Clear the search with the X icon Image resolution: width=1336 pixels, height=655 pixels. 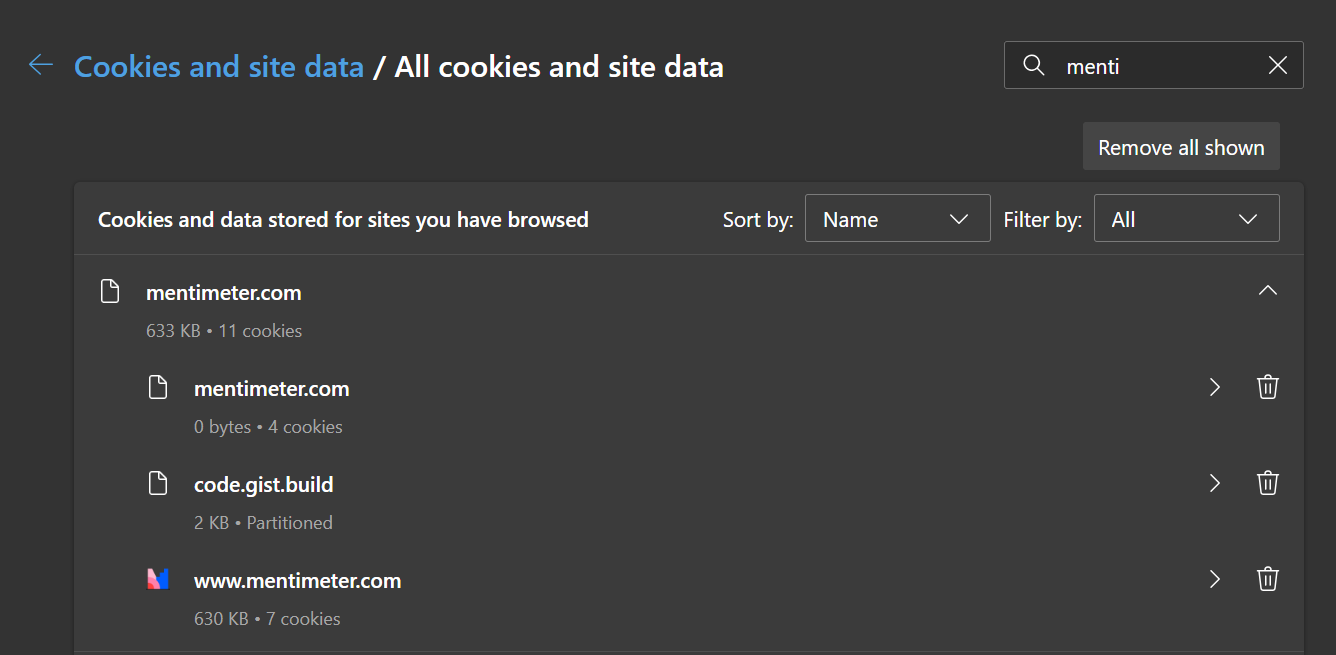(x=1277, y=66)
